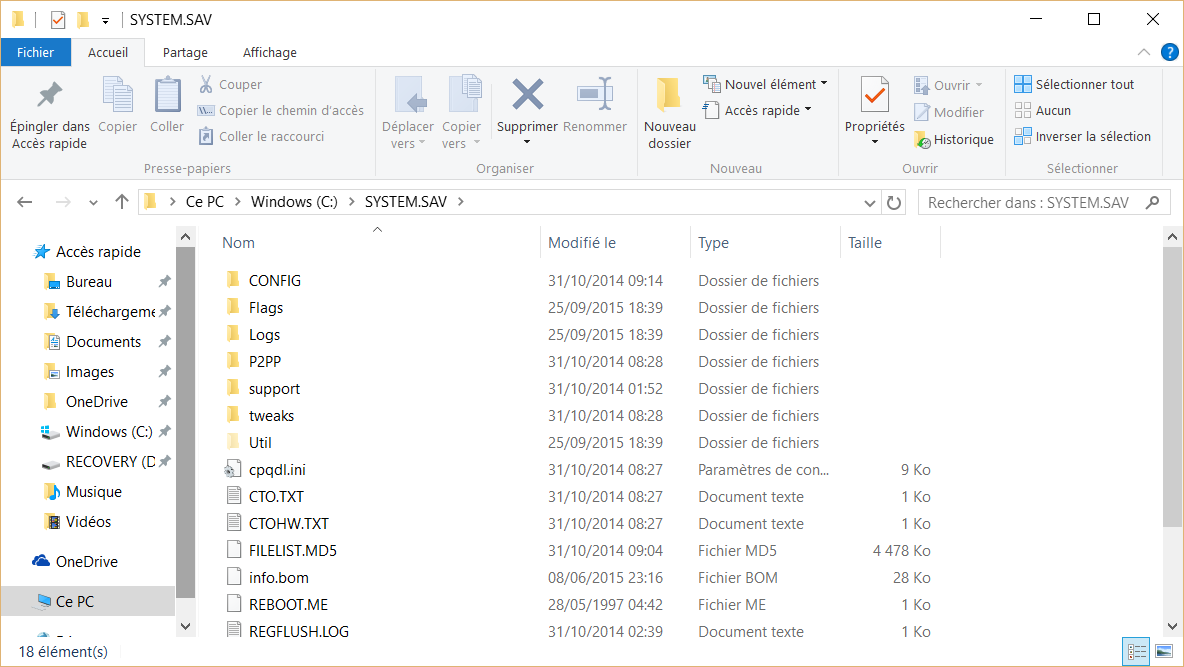1184x667 pixels.
Task: Open the Propriétés button
Action: click(874, 112)
